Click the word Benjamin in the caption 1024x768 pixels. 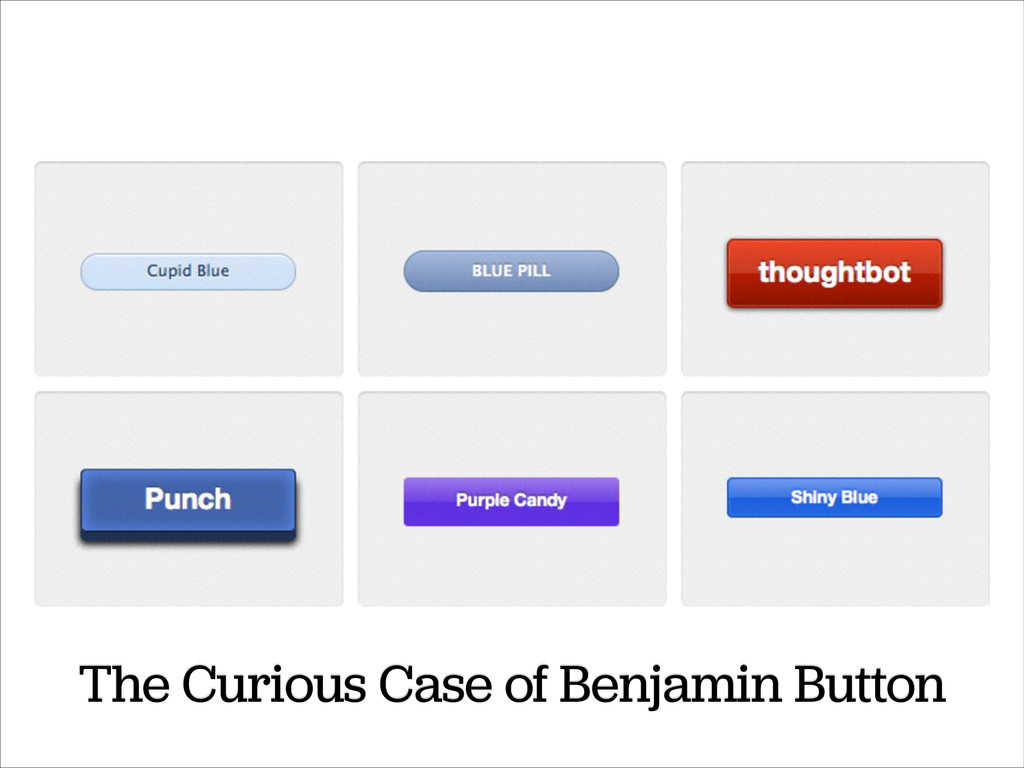click(670, 686)
